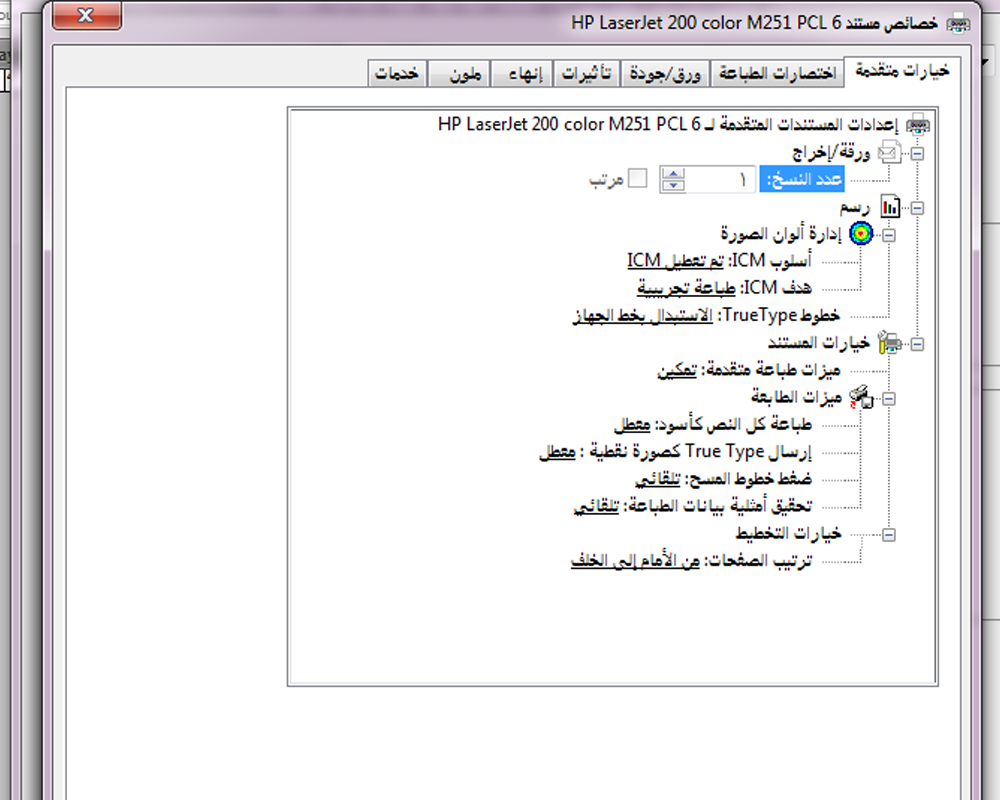Increase the number of copies with up arrow
This screenshot has height=800, width=1000.
coord(673,172)
